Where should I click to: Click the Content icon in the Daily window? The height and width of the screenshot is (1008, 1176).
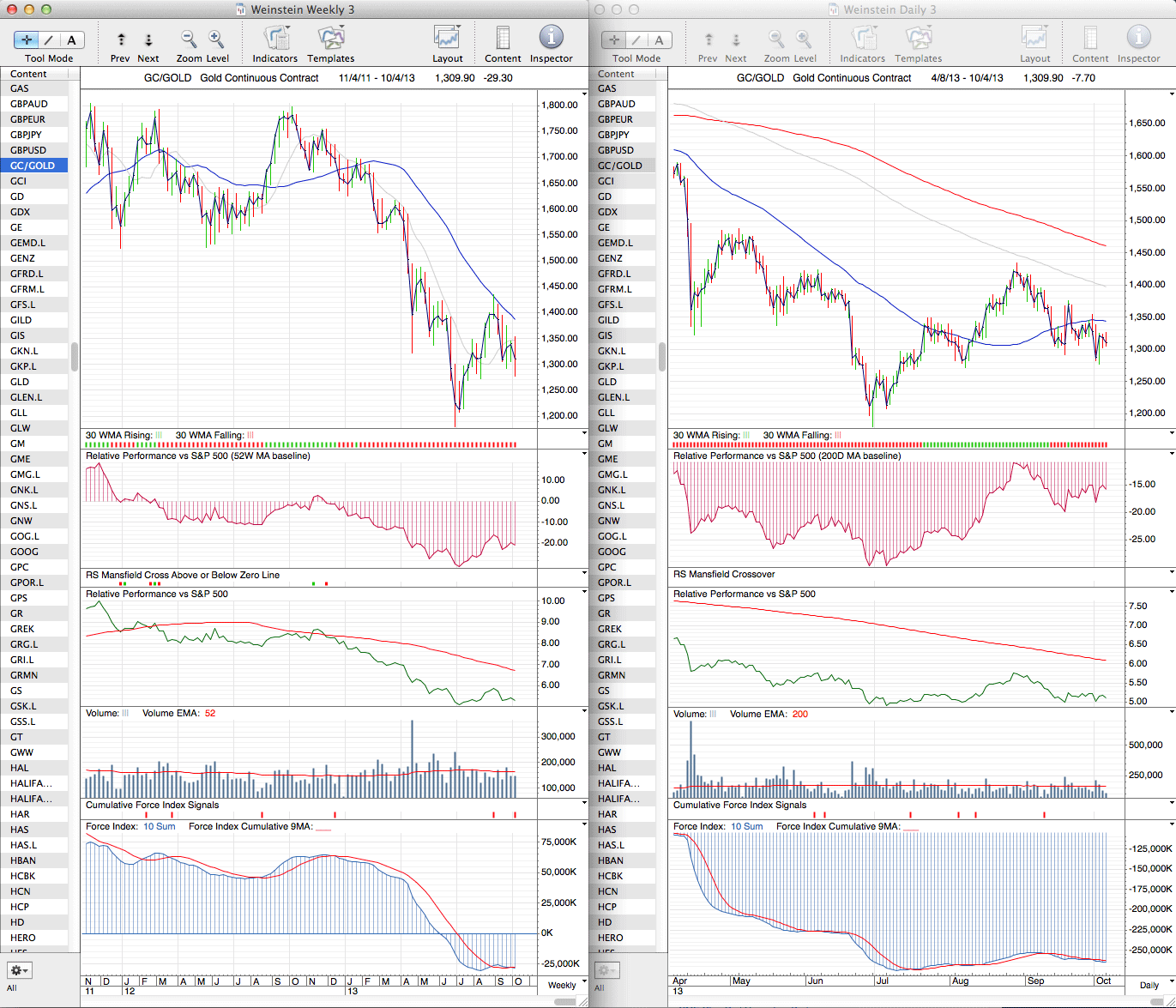[x=1090, y=39]
